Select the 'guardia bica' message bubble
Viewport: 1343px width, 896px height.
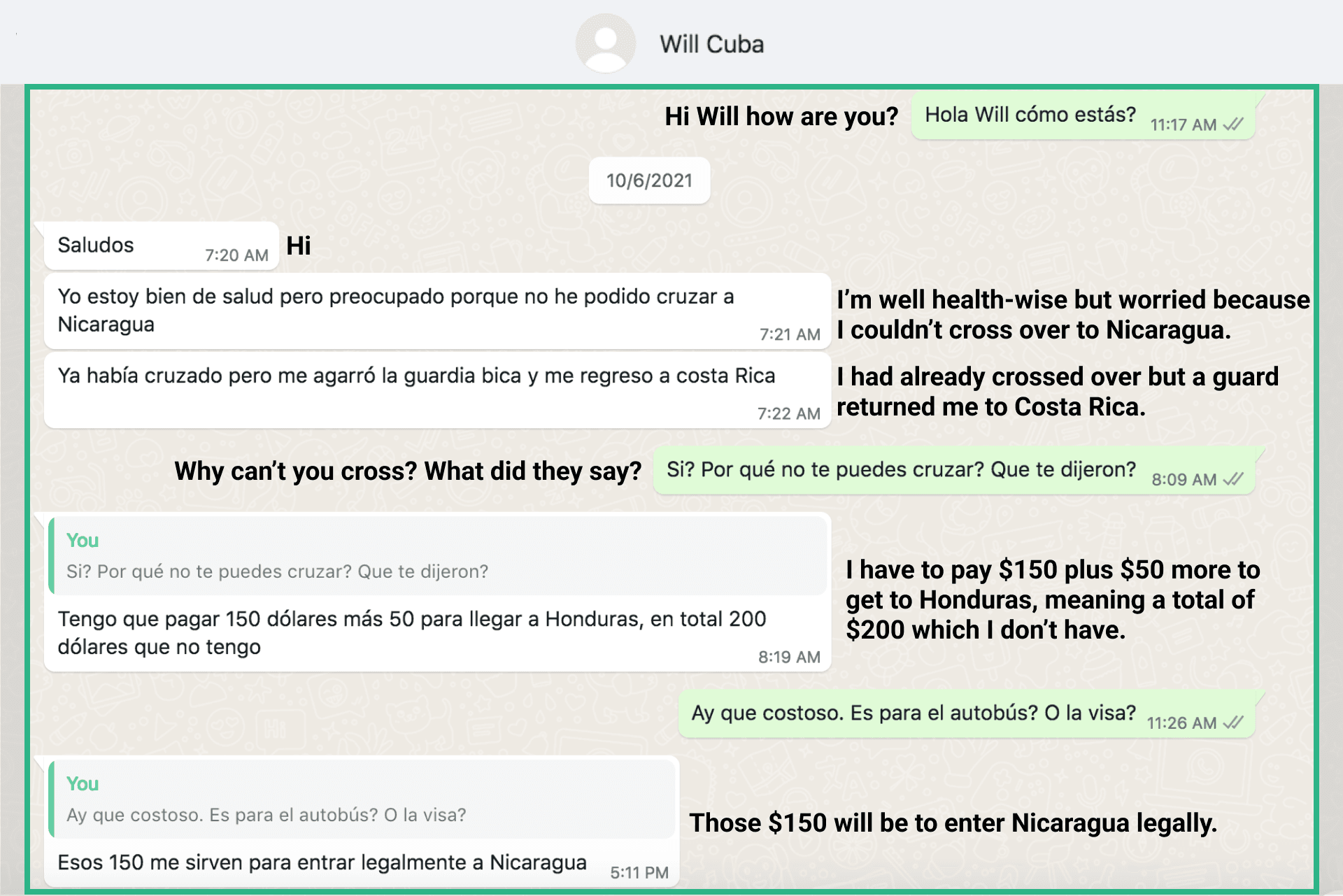[x=437, y=390]
